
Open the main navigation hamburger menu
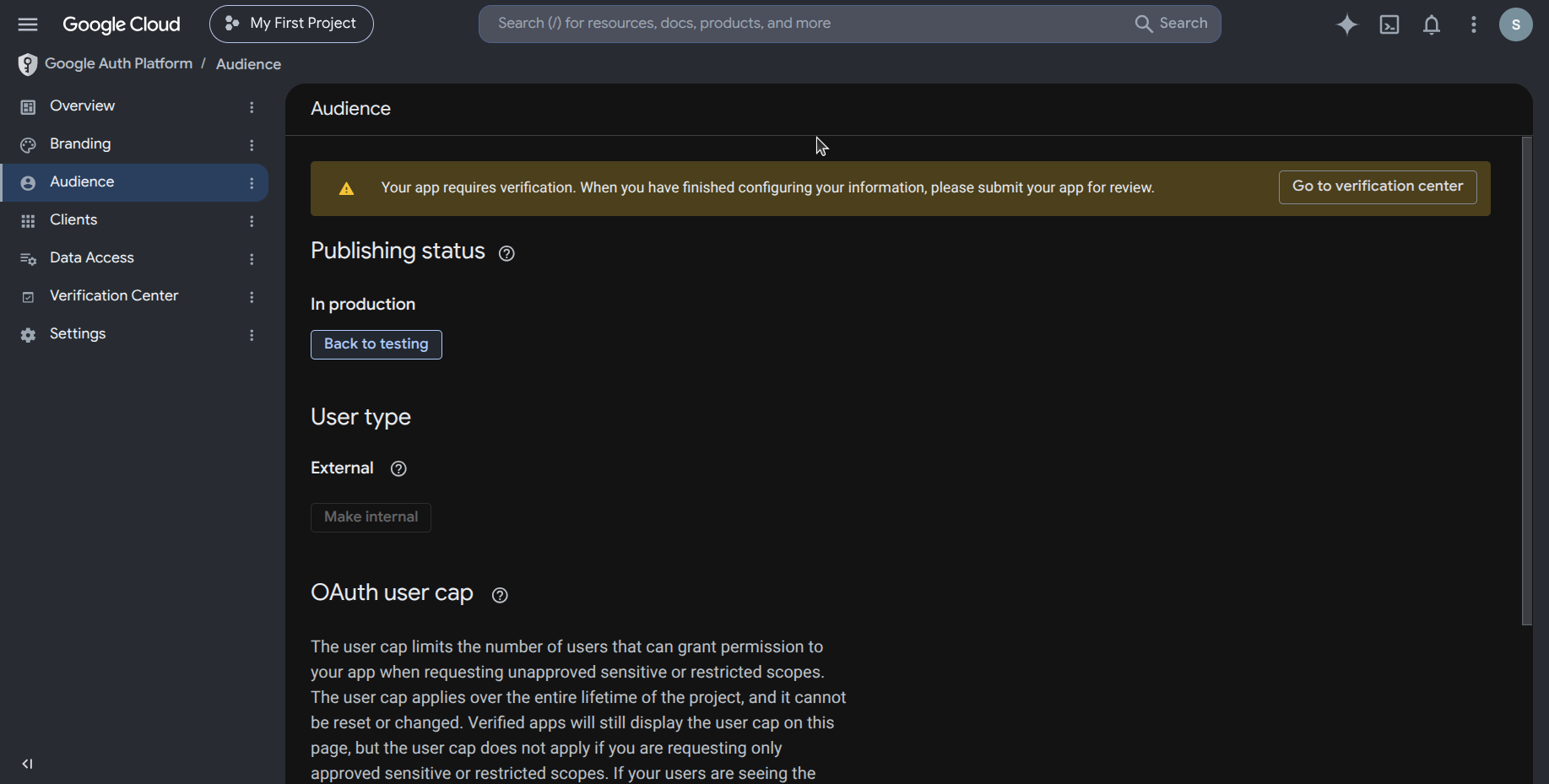pos(28,24)
